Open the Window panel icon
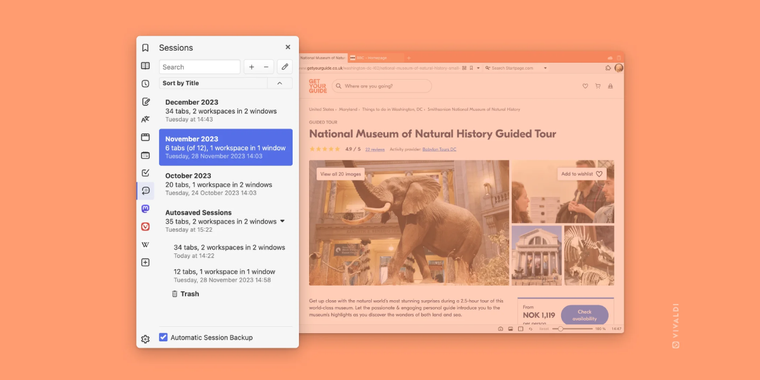 click(145, 137)
